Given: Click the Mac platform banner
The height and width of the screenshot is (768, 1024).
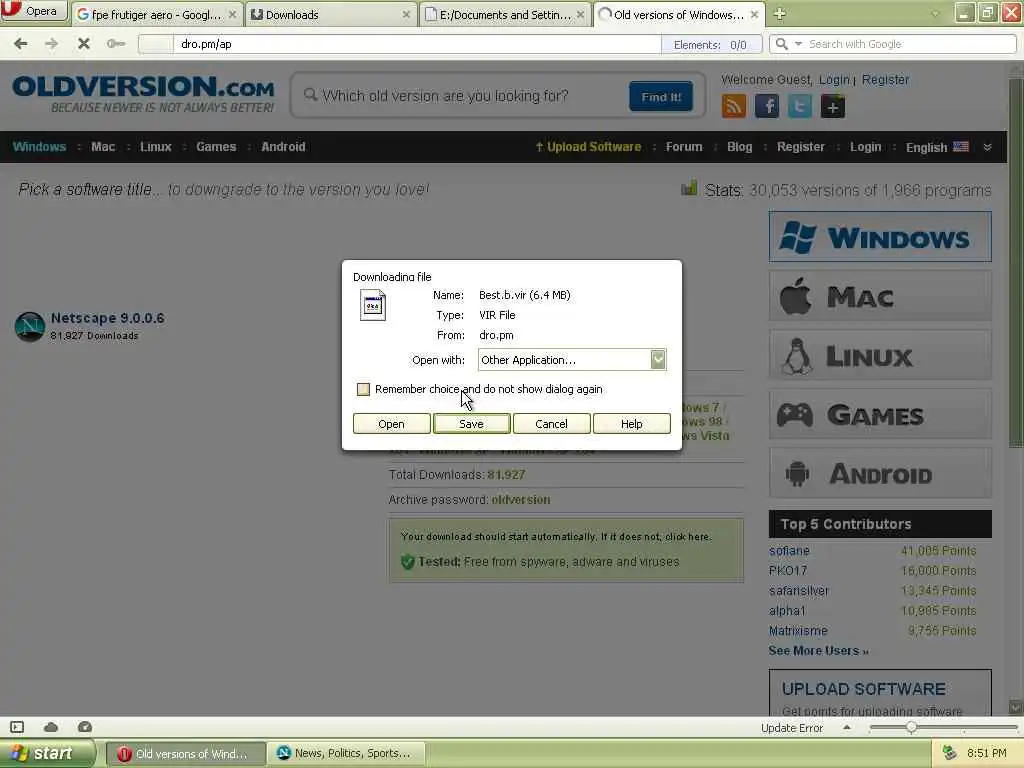Looking at the screenshot, I should 880,296.
